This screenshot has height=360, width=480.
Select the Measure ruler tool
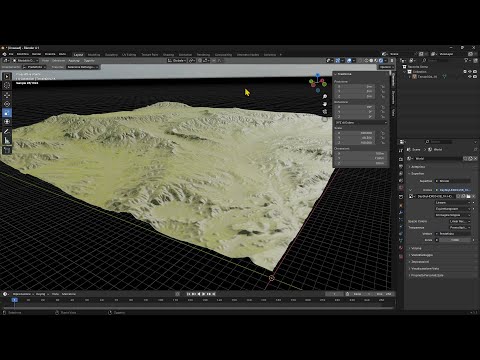pyautogui.click(x=7, y=140)
